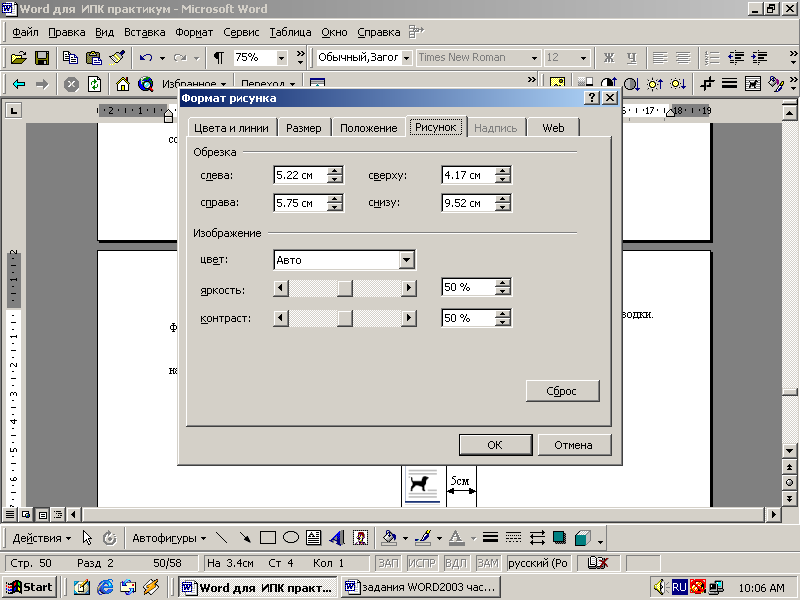Click the Open folder toolbar icon
Viewport: 800px width, 600px height.
click(x=18, y=58)
